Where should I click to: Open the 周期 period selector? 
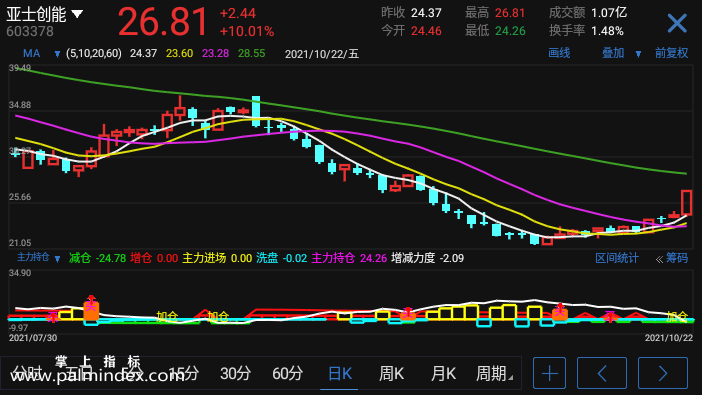tap(493, 373)
